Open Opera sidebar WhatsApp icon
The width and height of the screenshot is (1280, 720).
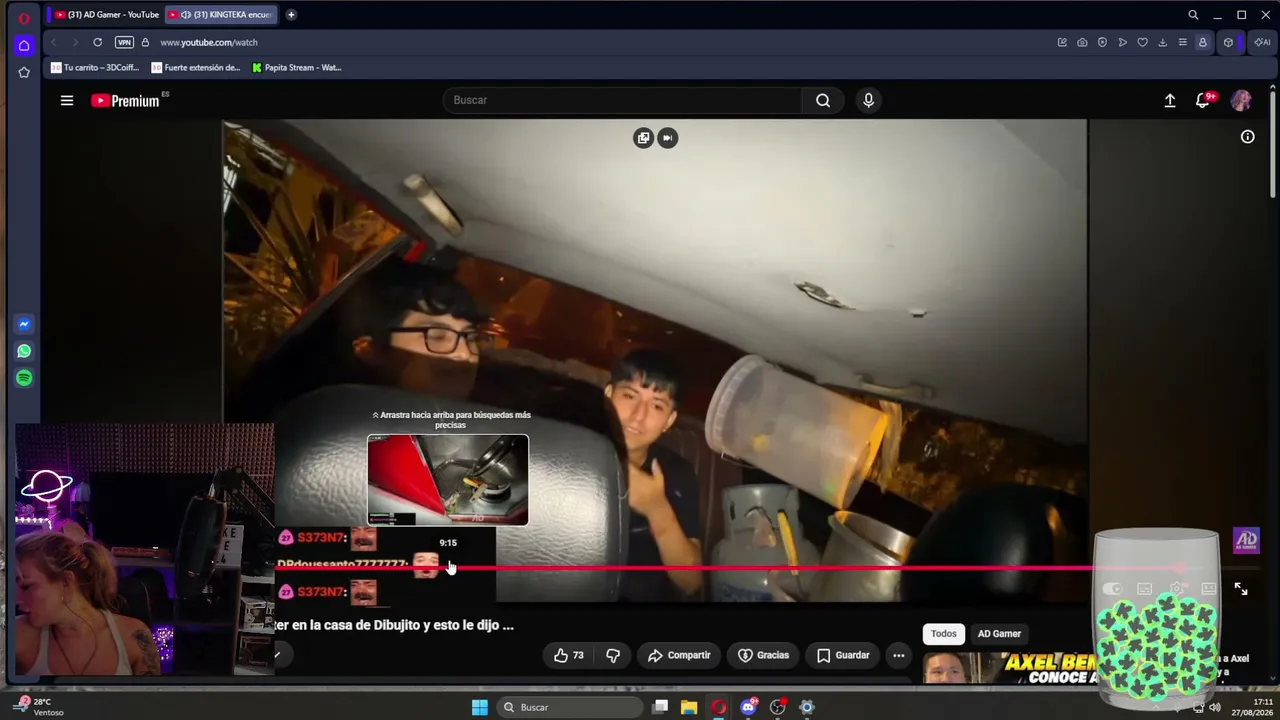tap(24, 351)
